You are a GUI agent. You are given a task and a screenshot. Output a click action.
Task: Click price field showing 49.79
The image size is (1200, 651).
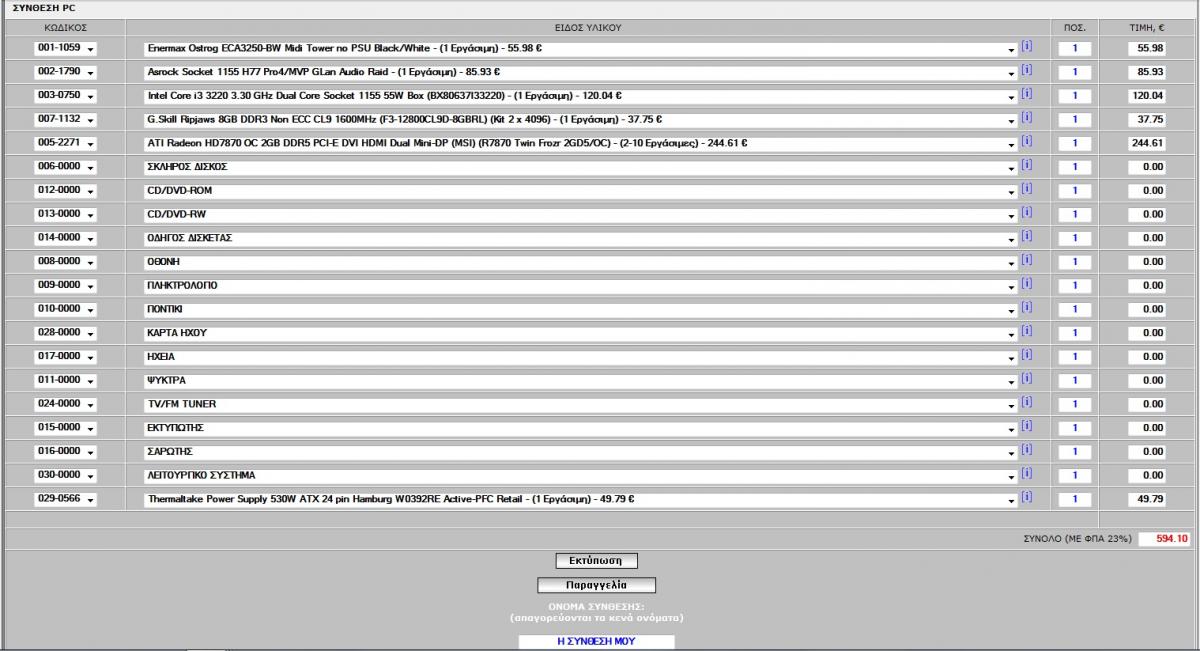1146,499
